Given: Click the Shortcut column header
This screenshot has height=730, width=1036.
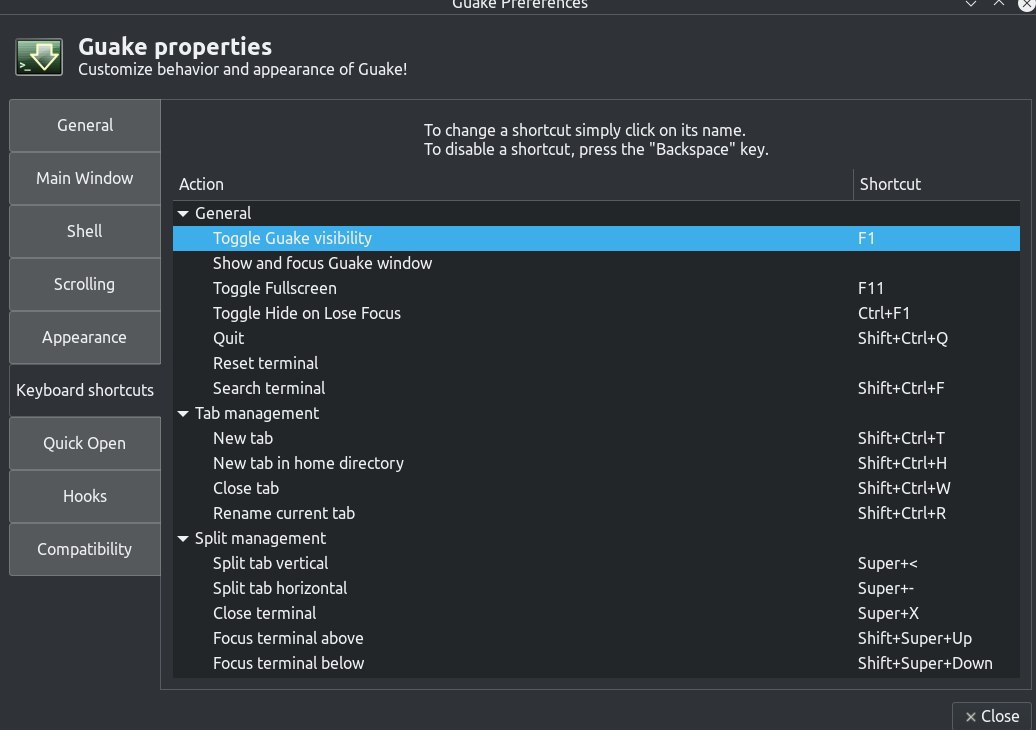Looking at the screenshot, I should click(x=890, y=184).
